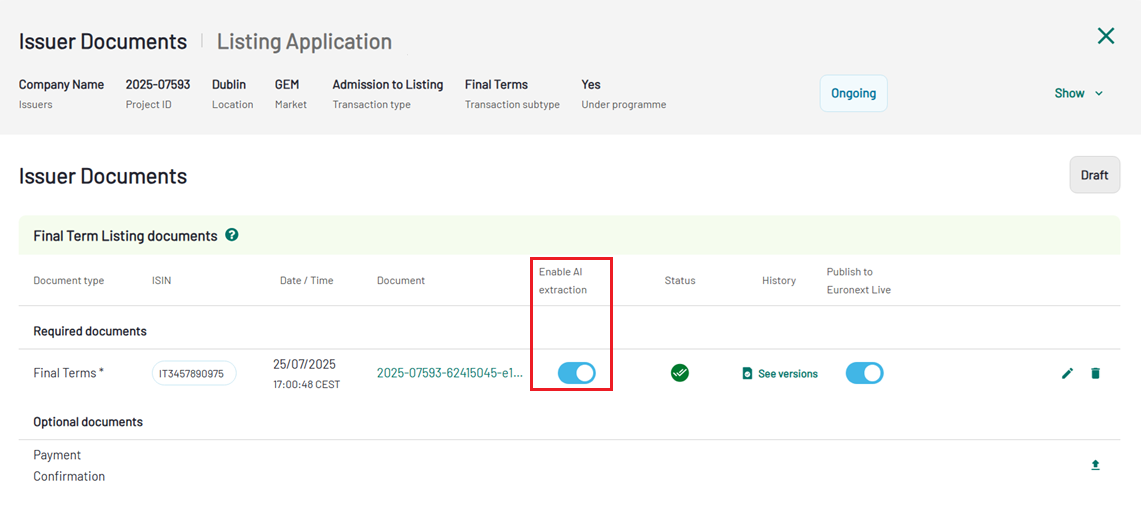Open the See versions history link
The width and height of the screenshot is (1141, 508).
pyautogui.click(x=787, y=374)
